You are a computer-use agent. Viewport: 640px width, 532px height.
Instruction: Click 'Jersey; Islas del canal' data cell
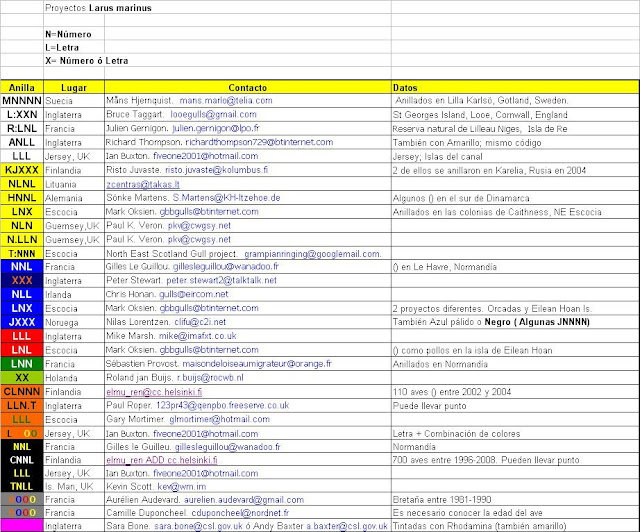[x=515, y=156]
